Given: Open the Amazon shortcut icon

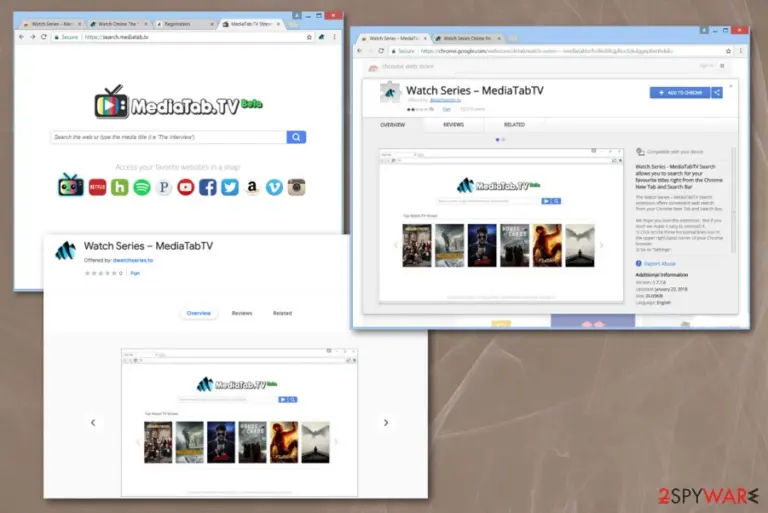Looking at the screenshot, I should coord(252,187).
